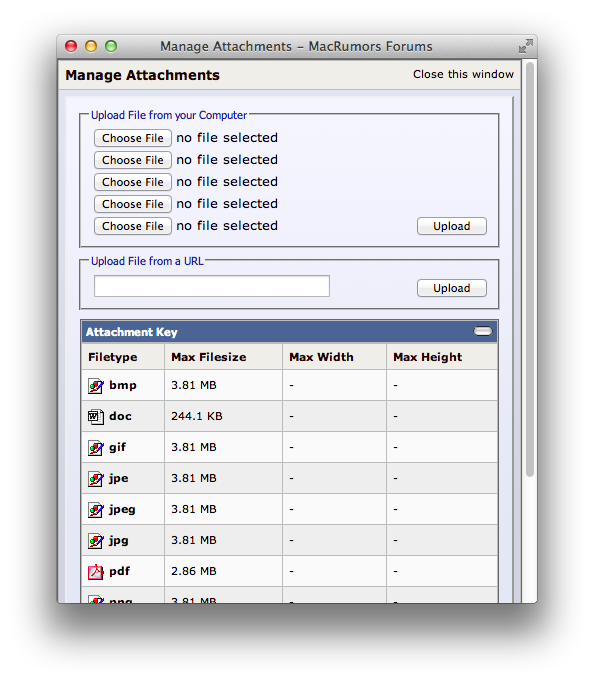Viewport: 594px width, 682px height.
Task: Click the green zoom window button
Action: pos(111,46)
